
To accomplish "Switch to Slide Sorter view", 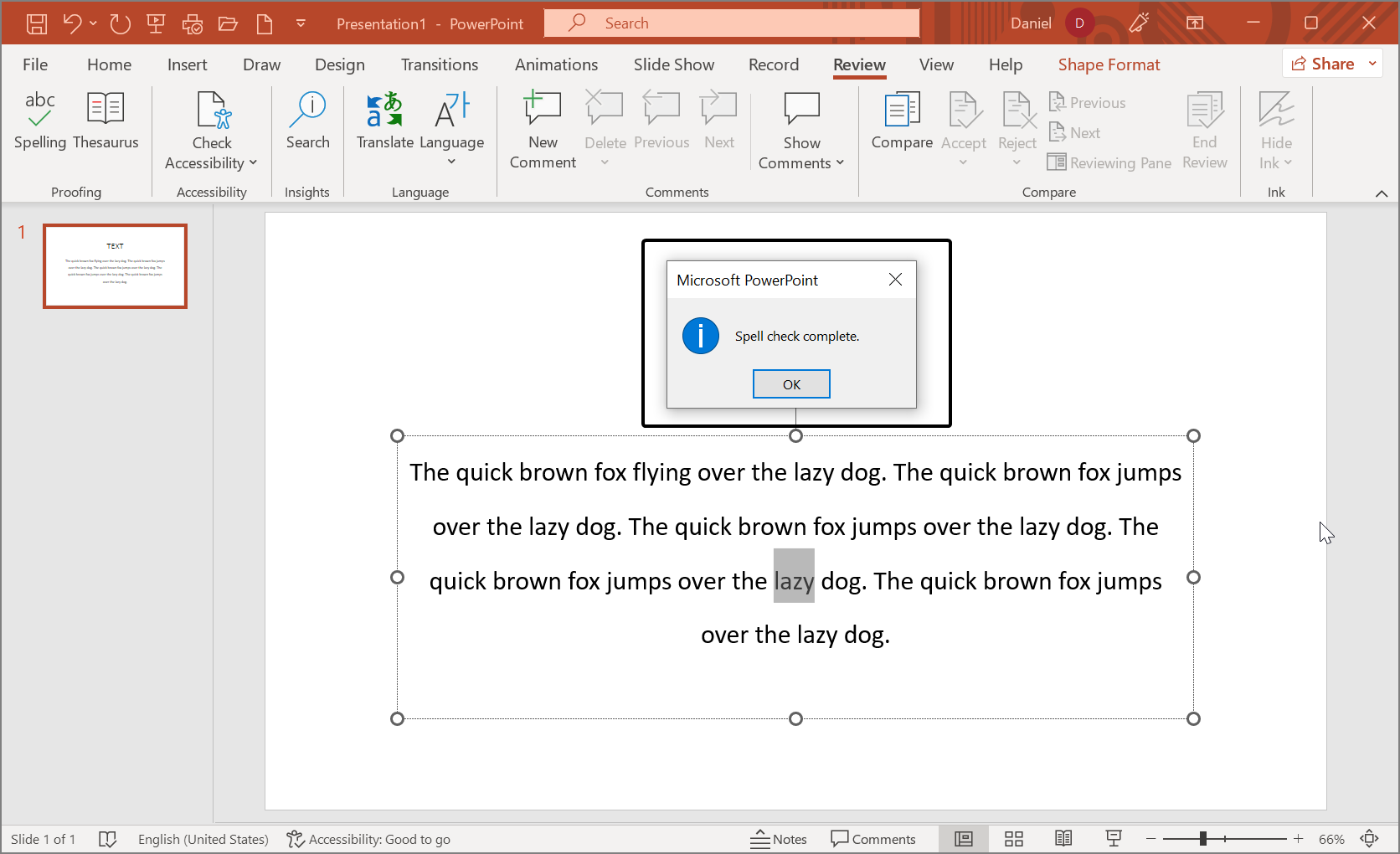I will 1014,839.
